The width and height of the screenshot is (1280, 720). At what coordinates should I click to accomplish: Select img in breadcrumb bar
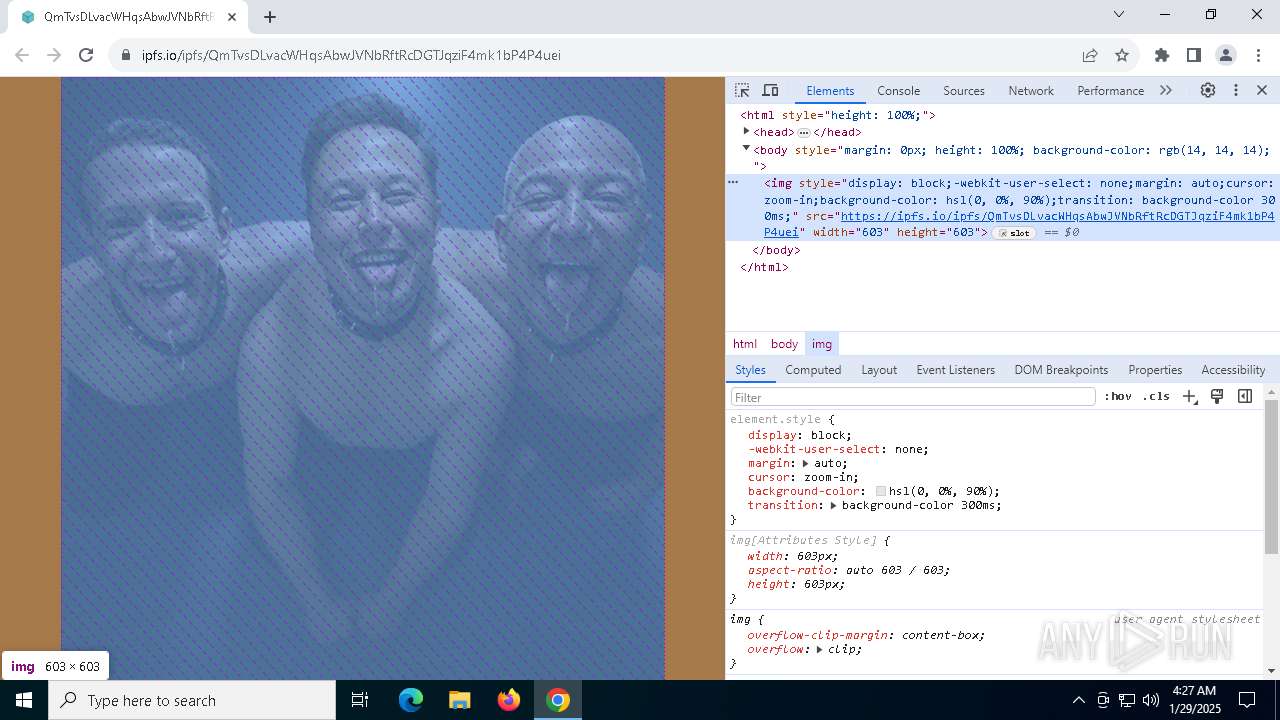(x=822, y=344)
